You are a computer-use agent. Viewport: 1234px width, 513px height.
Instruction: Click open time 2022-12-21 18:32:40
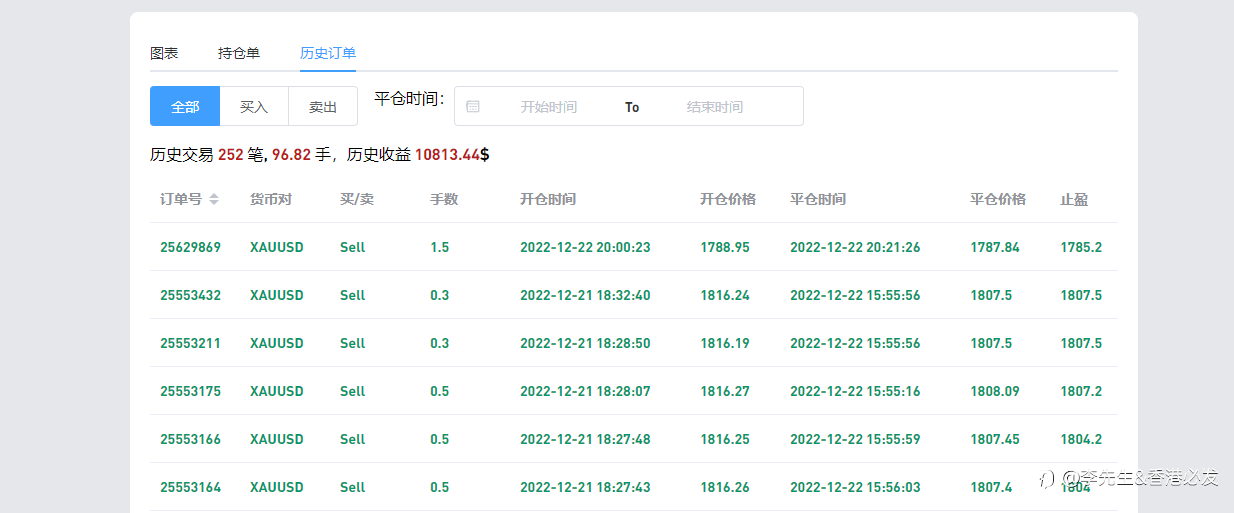tap(585, 295)
